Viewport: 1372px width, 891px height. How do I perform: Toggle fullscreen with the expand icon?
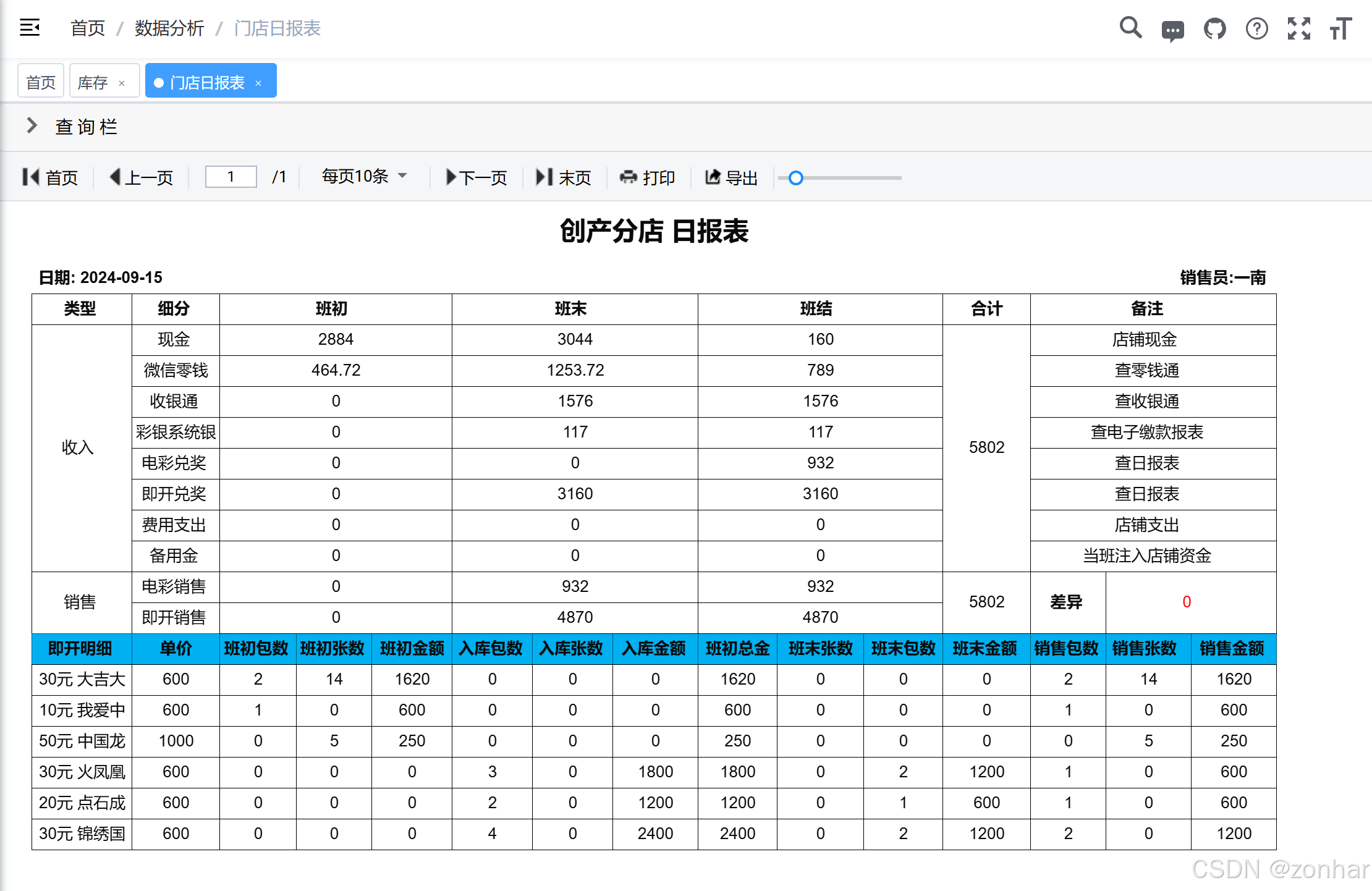1298,29
